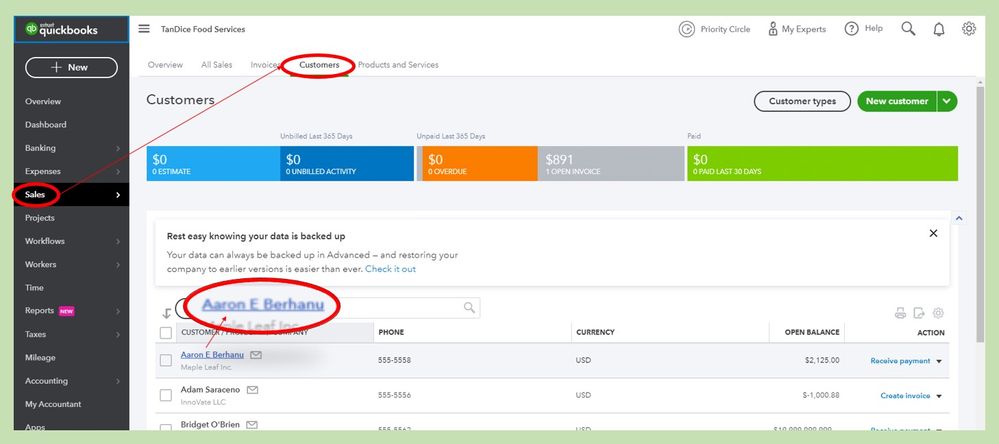This screenshot has height=444, width=999.
Task: Email Adam Saraceno via envelope icon
Action: pyautogui.click(x=253, y=389)
